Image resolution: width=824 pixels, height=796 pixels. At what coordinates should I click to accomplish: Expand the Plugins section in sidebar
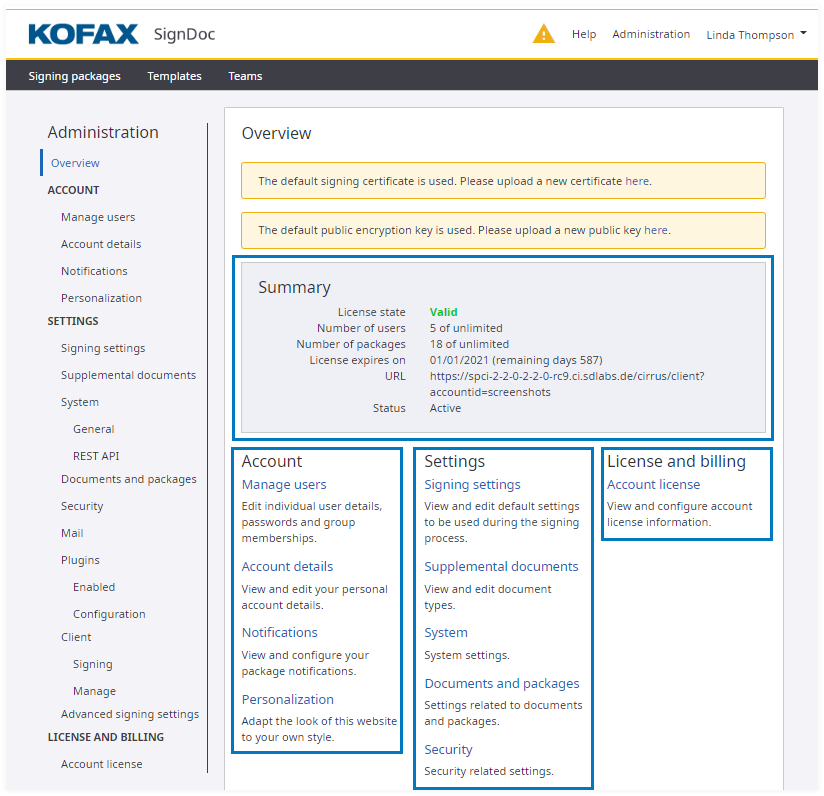coord(80,560)
